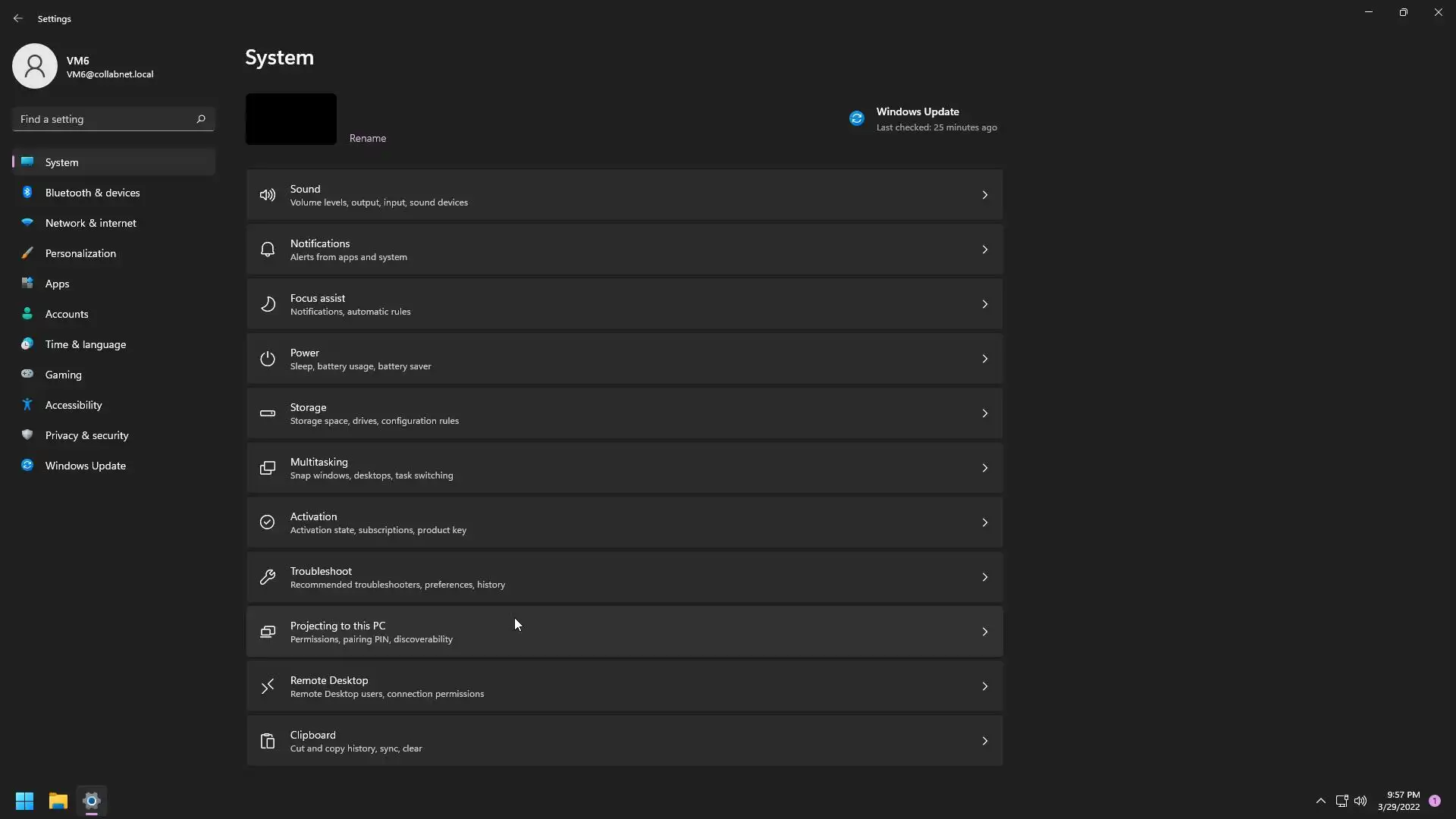Click the Windows Update sync icon at top

[x=856, y=118]
